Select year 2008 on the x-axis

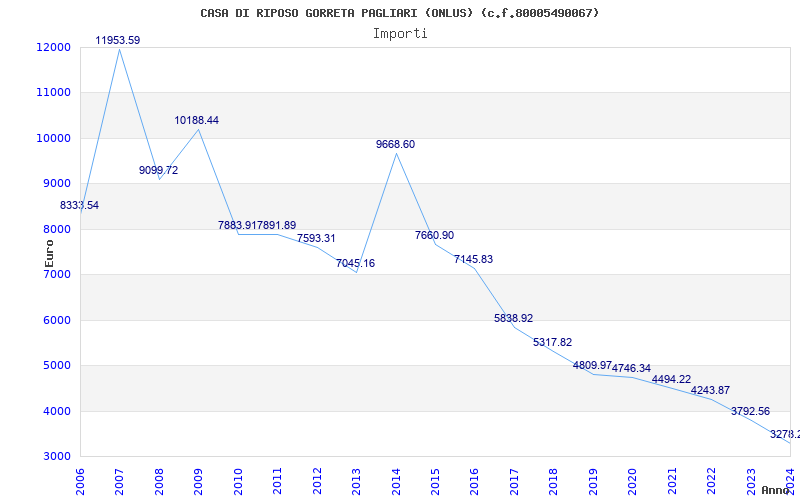click(159, 481)
